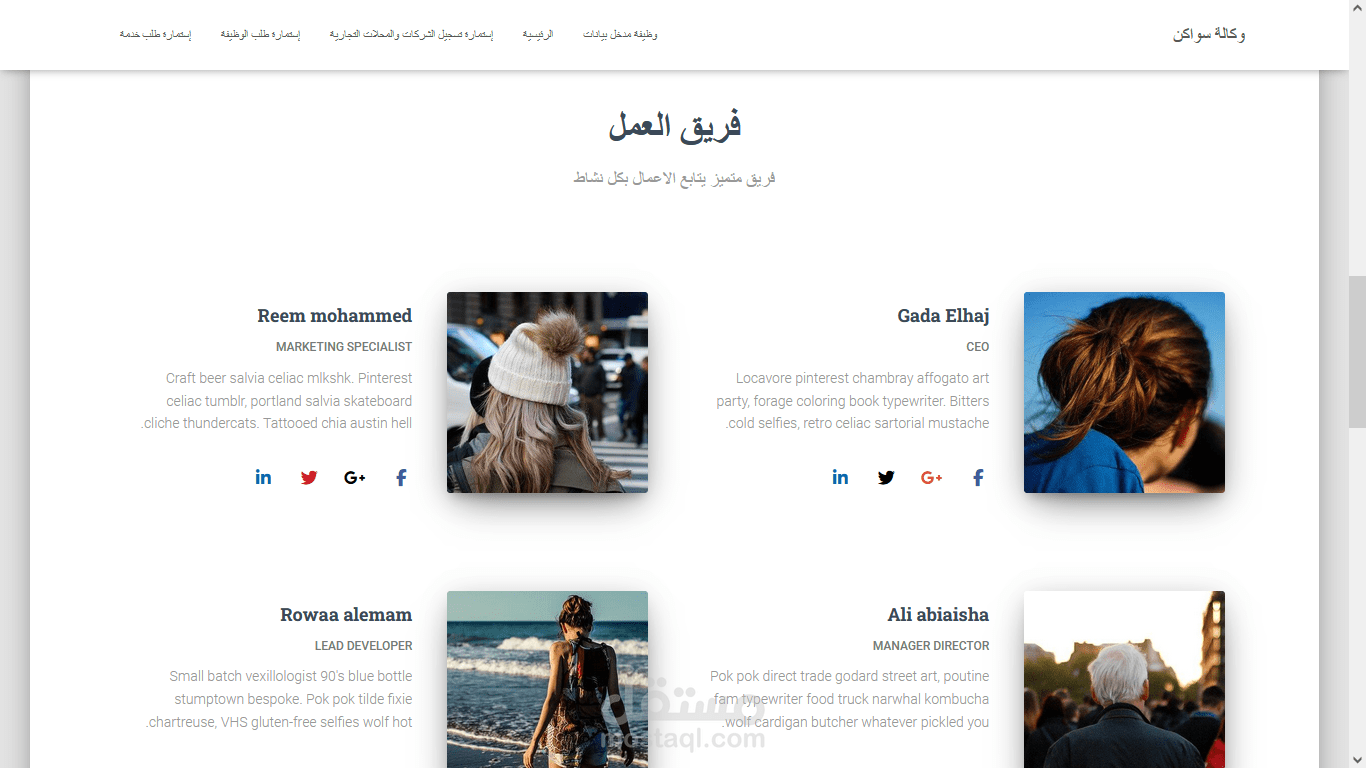
Task: Open Gada Elhaj's Google Plus icon
Action: tap(932, 478)
